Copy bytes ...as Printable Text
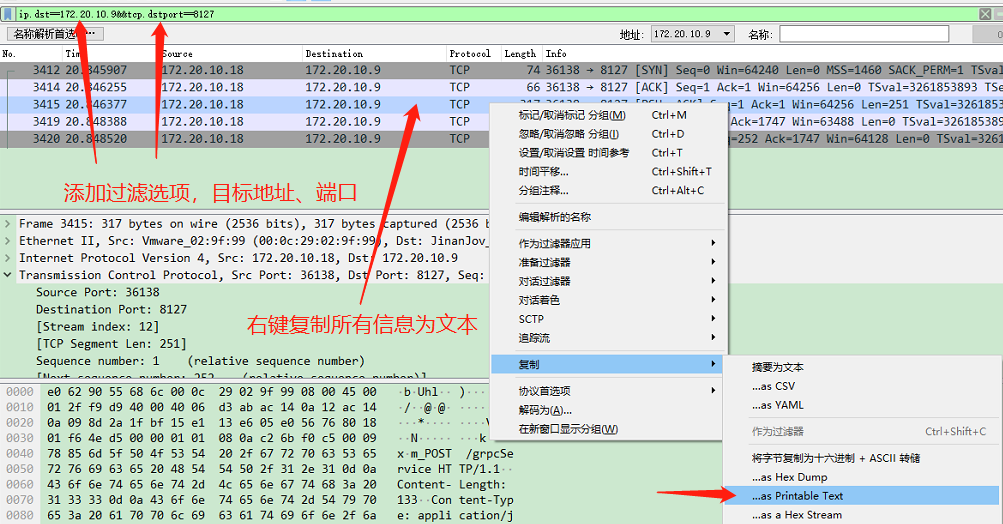1003x524 pixels. (862, 496)
